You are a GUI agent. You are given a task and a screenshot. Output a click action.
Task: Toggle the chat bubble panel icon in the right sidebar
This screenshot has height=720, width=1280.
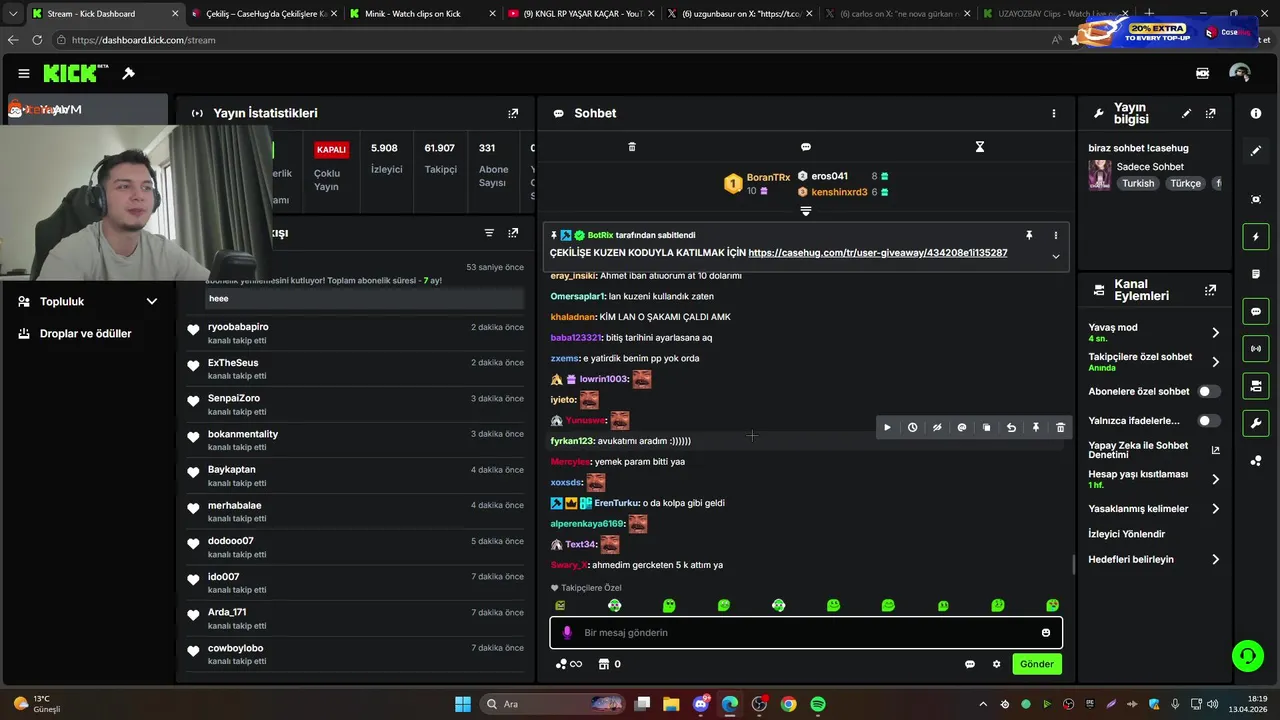[x=1256, y=312]
